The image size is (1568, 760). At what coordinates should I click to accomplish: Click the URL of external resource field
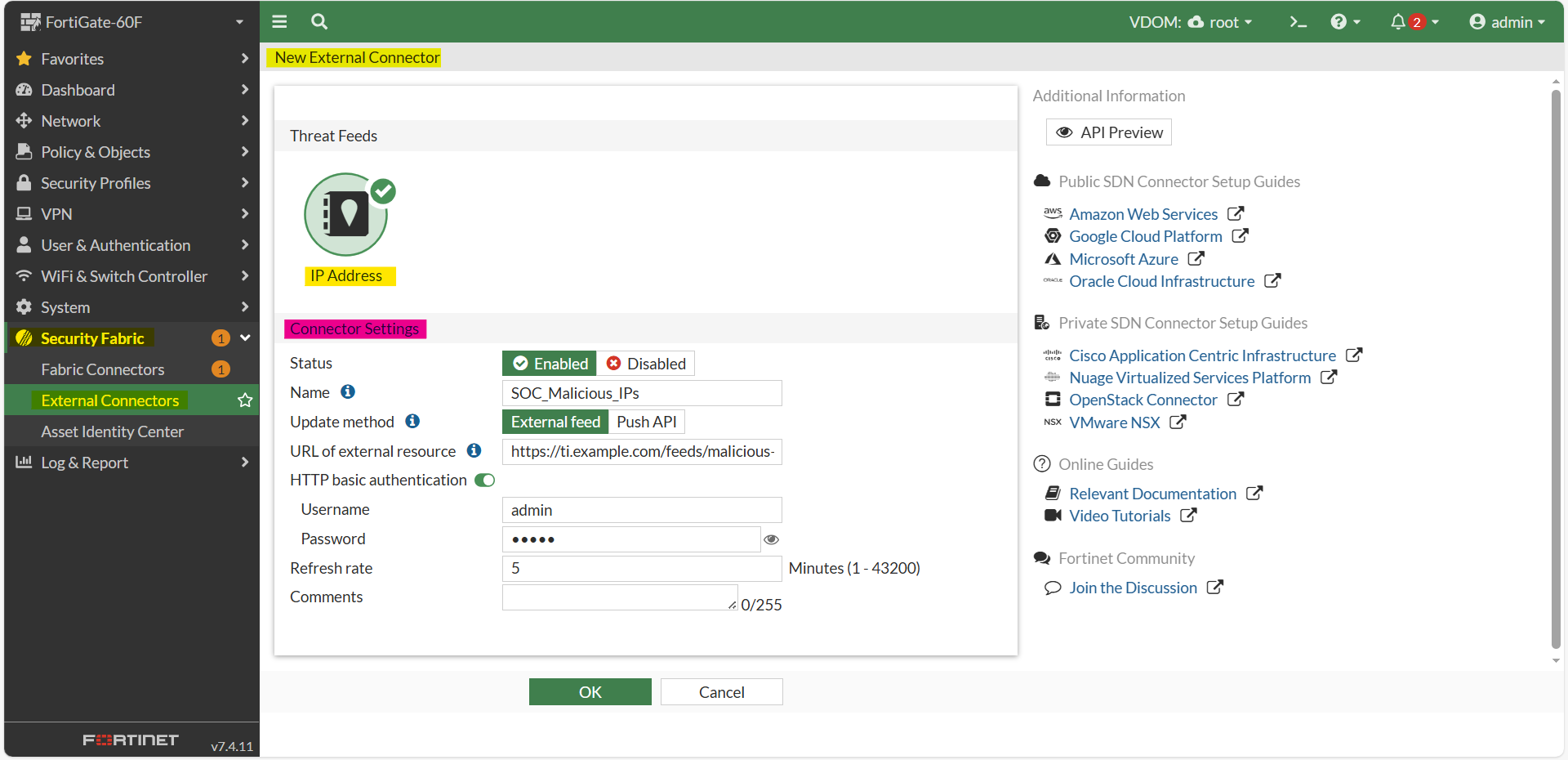coord(642,452)
